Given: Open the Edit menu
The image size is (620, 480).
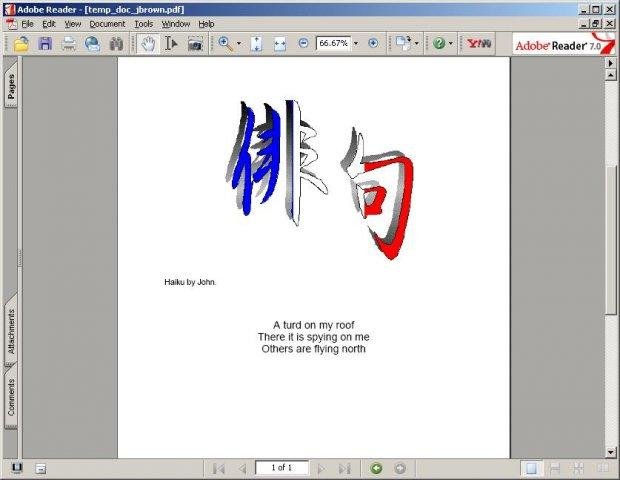Looking at the screenshot, I should [49, 24].
